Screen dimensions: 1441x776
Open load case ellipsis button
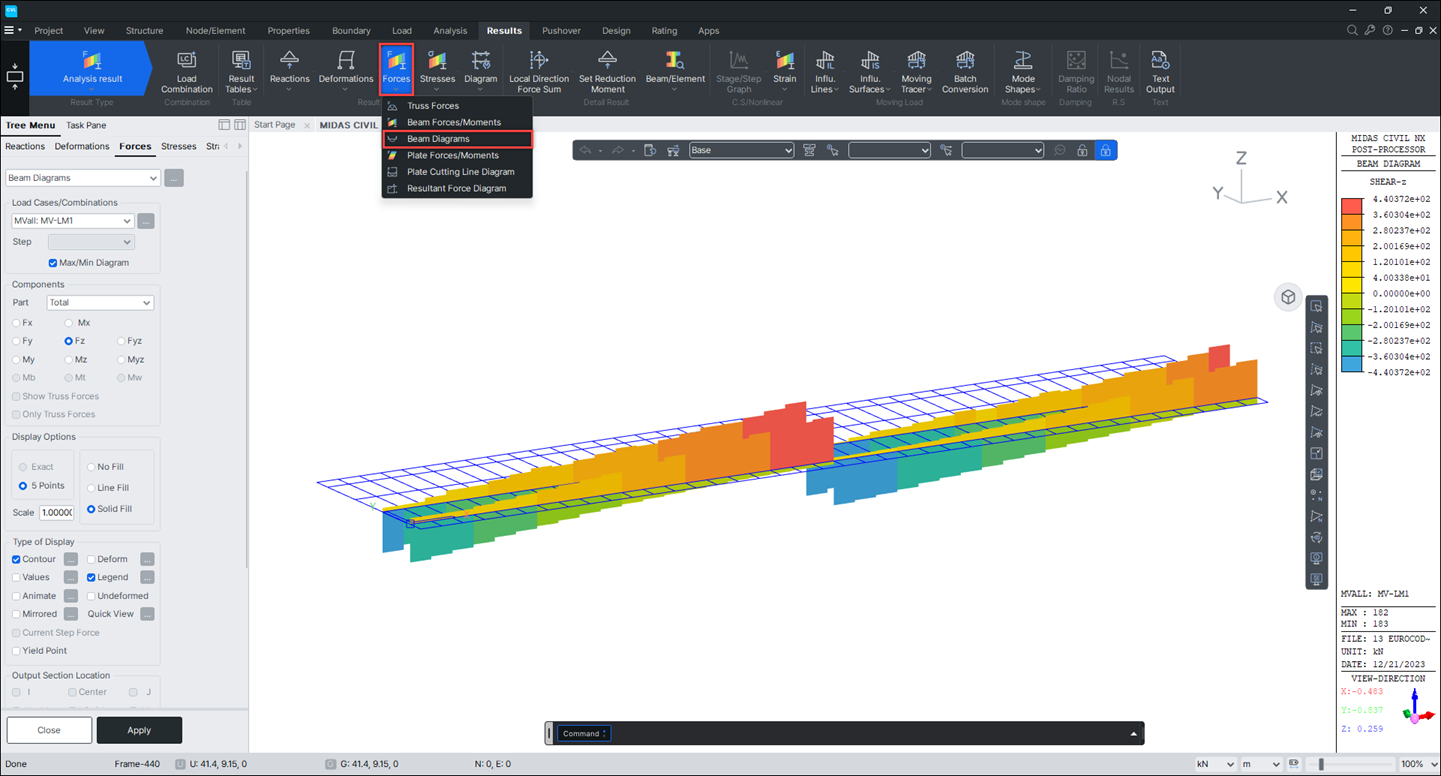[x=146, y=221]
